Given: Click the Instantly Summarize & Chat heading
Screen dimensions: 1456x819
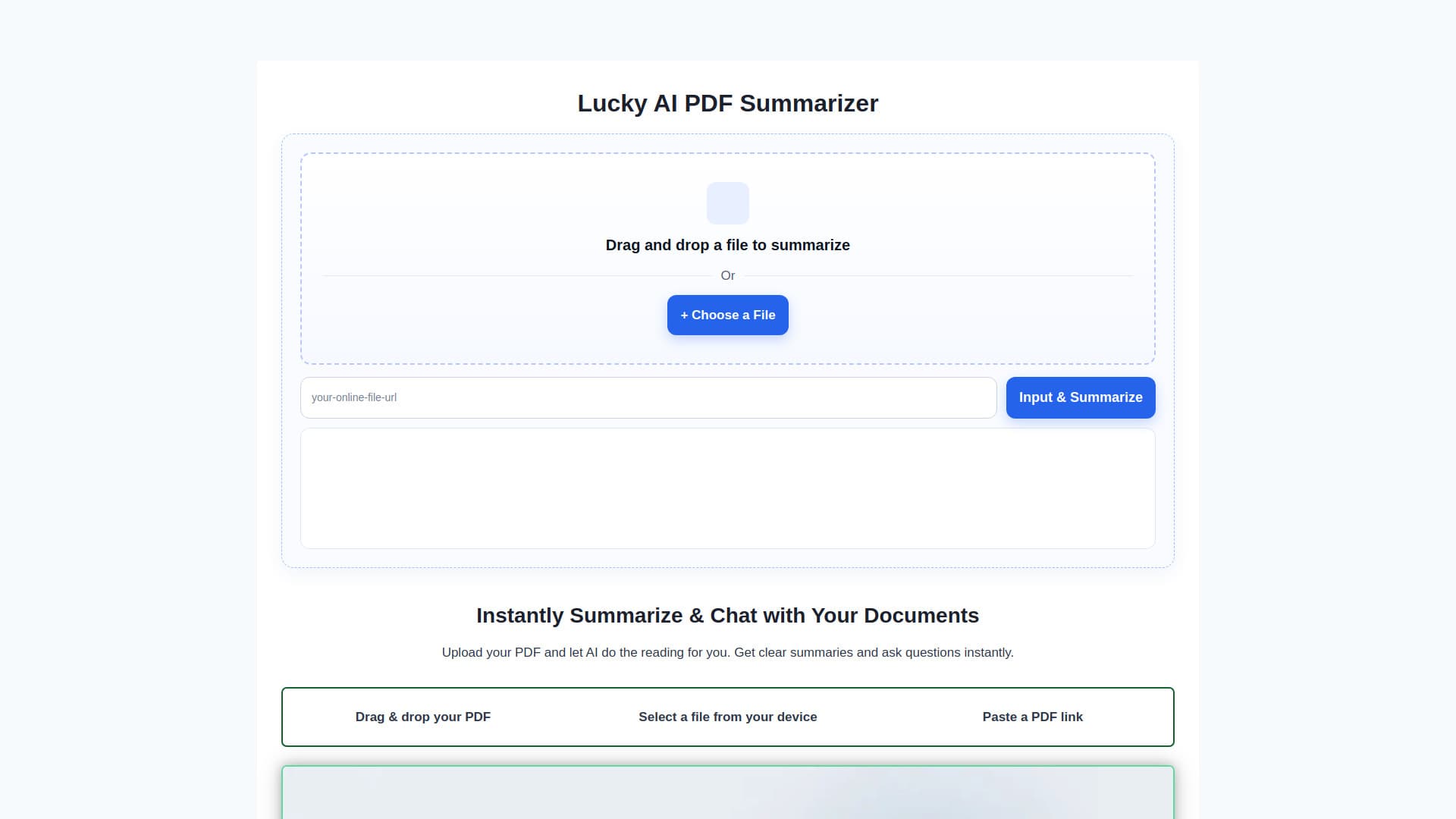Looking at the screenshot, I should coord(727,616).
